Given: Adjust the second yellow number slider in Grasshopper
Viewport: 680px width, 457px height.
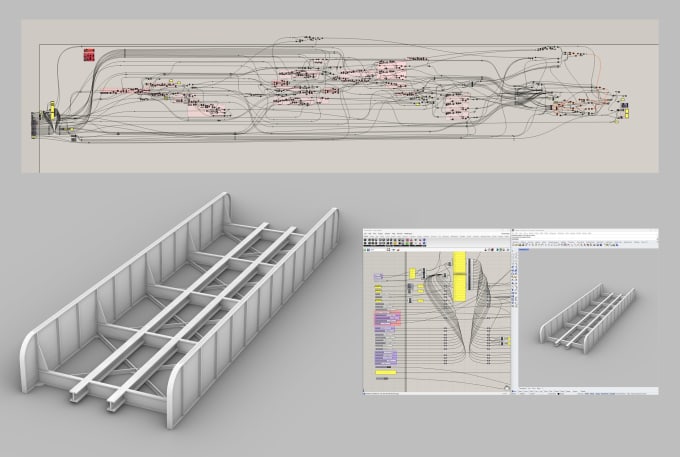Looking at the screenshot, I should pyautogui.click(x=378, y=291).
